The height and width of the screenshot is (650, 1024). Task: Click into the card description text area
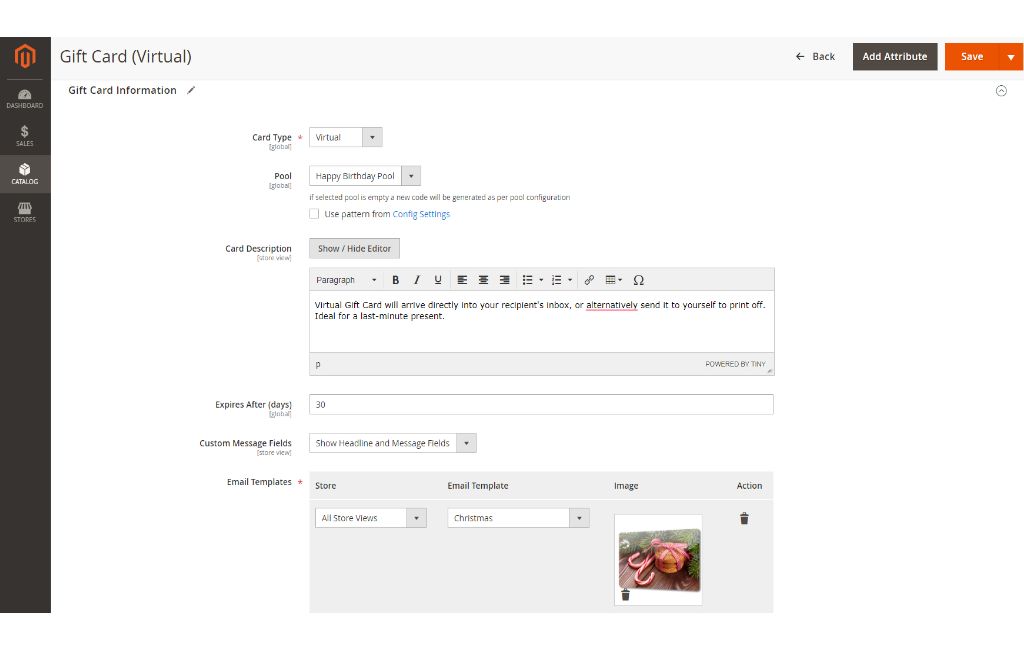tap(541, 321)
